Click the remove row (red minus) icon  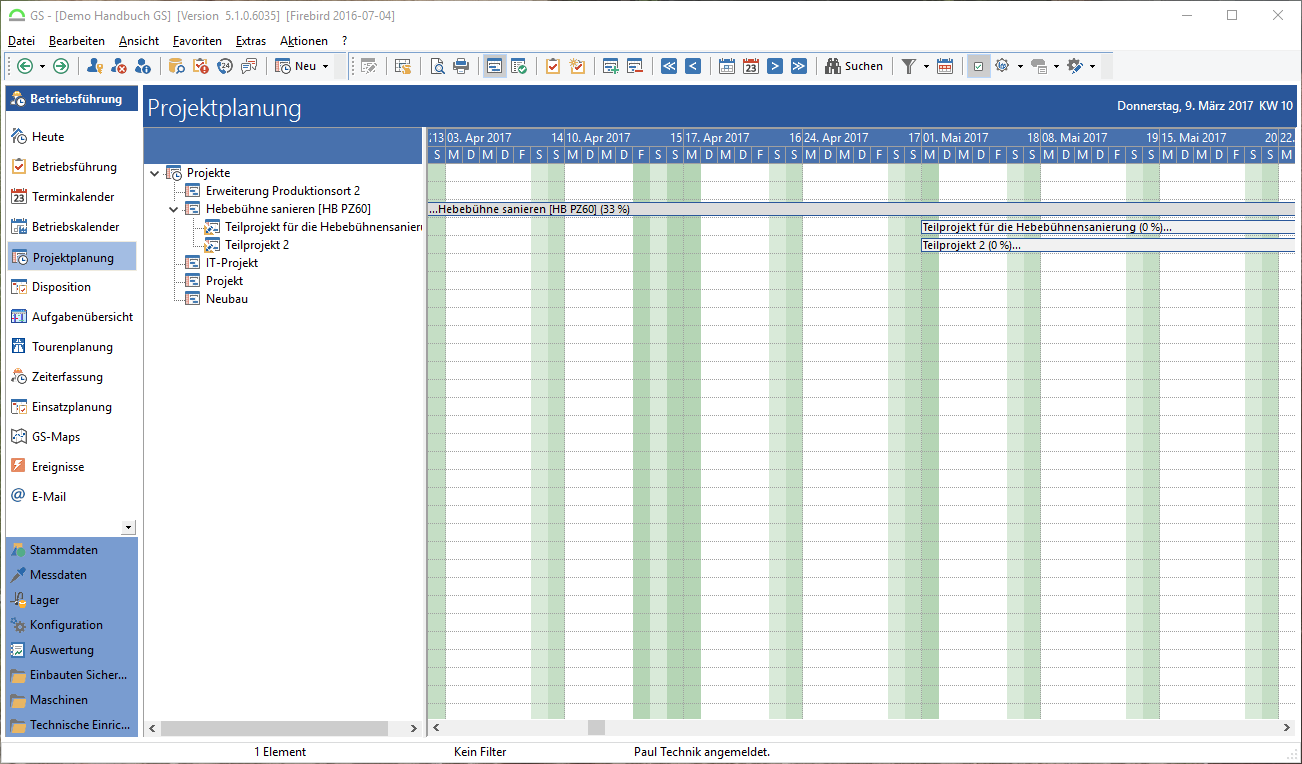635,66
